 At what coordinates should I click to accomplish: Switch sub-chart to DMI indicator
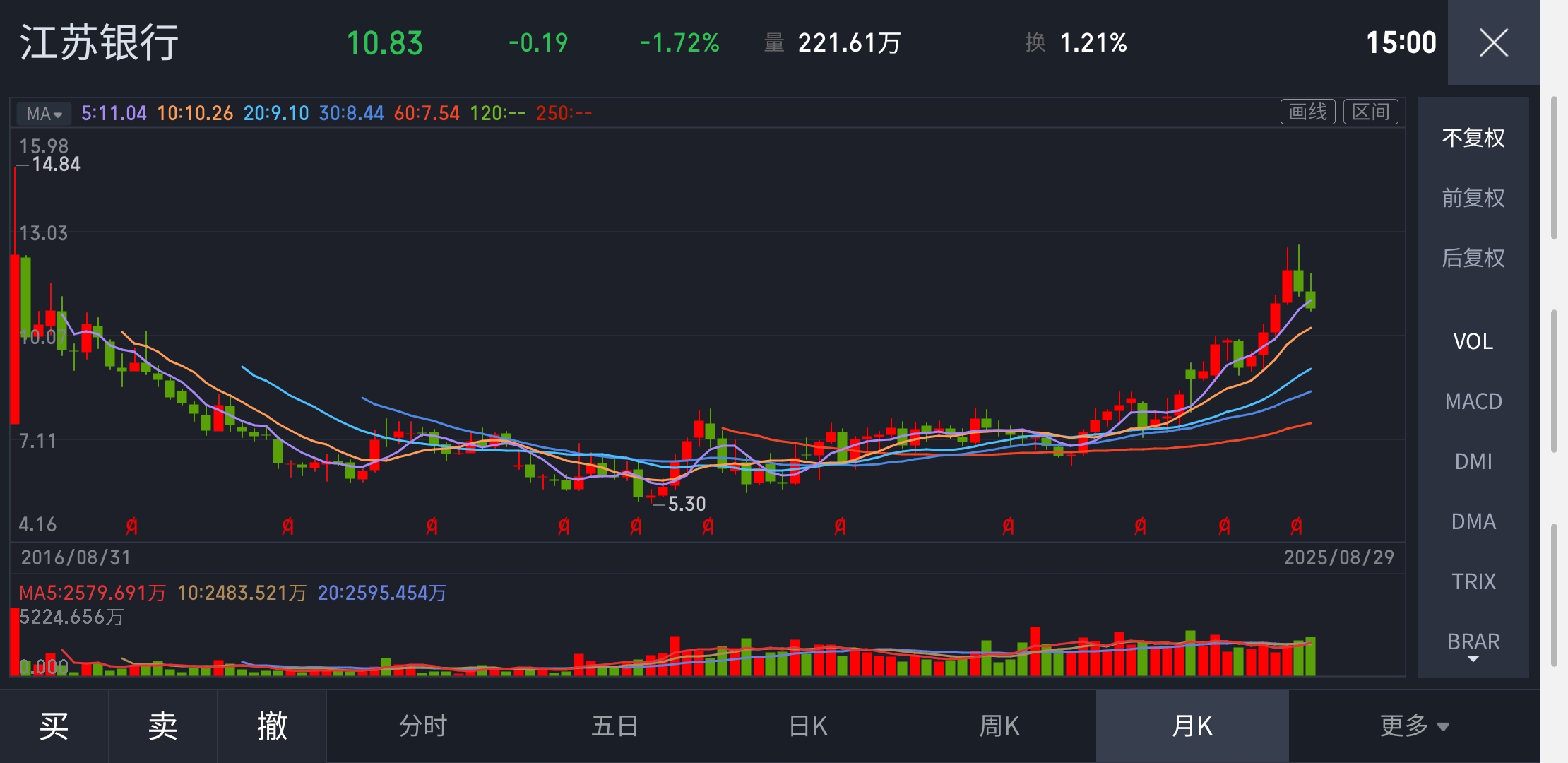point(1473,461)
